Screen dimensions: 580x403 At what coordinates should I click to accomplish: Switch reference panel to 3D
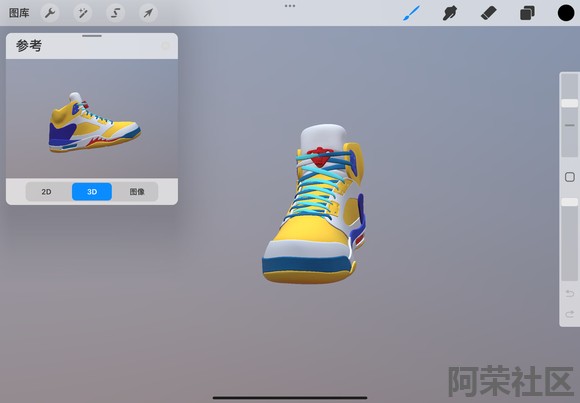tap(92, 192)
